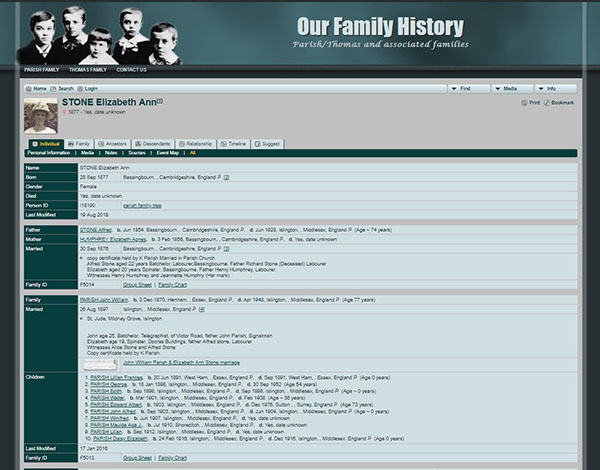Show the Personal Information section

pos(49,153)
